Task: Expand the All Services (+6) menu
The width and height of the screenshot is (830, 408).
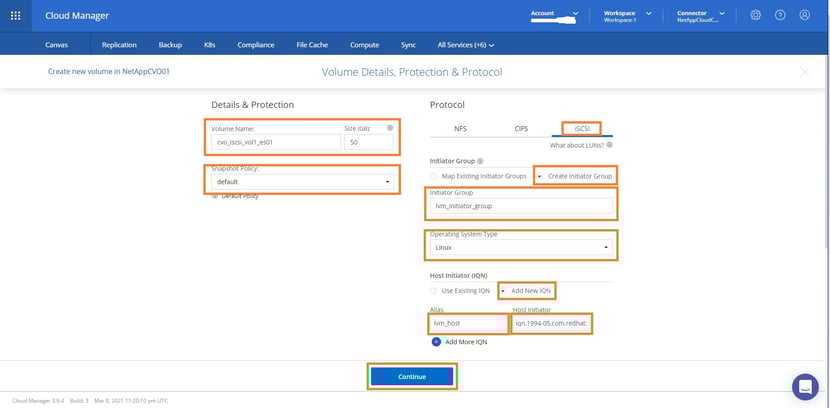Action: [465, 45]
